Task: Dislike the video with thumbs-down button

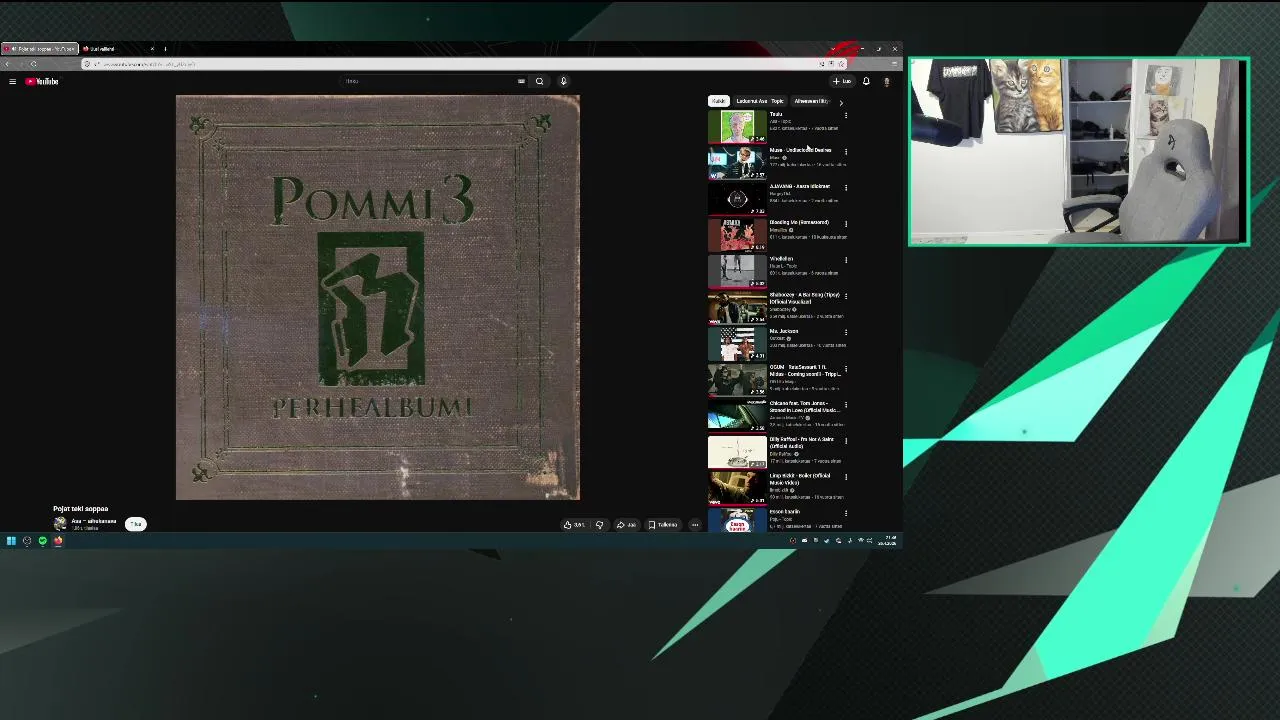Action: click(600, 524)
